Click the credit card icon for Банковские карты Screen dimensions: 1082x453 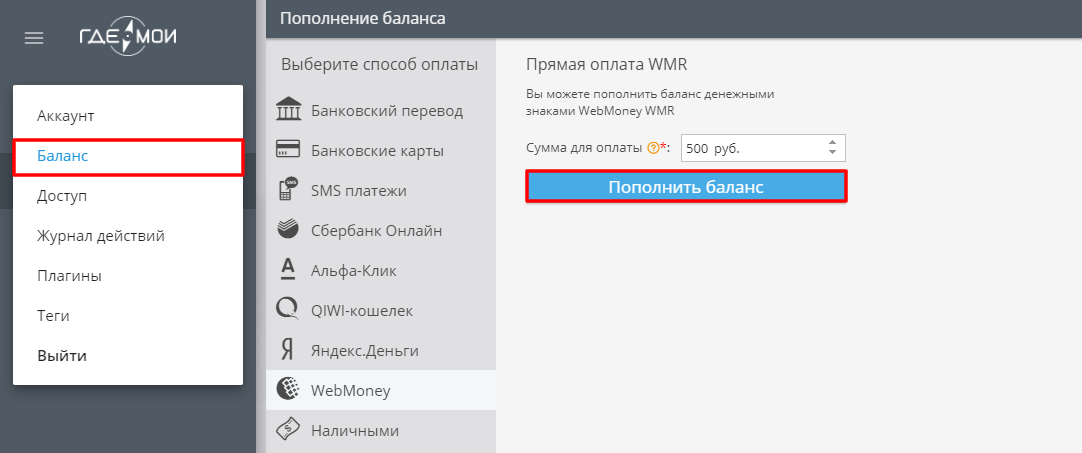tap(288, 150)
